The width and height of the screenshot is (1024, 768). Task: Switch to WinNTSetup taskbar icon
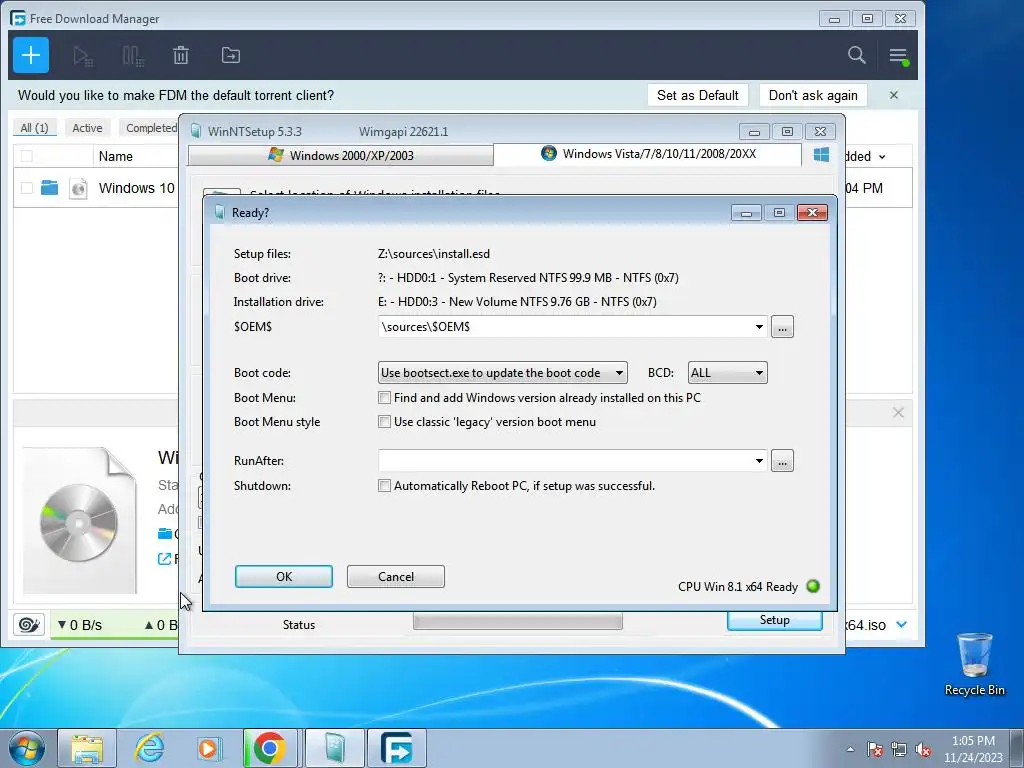tap(335, 748)
